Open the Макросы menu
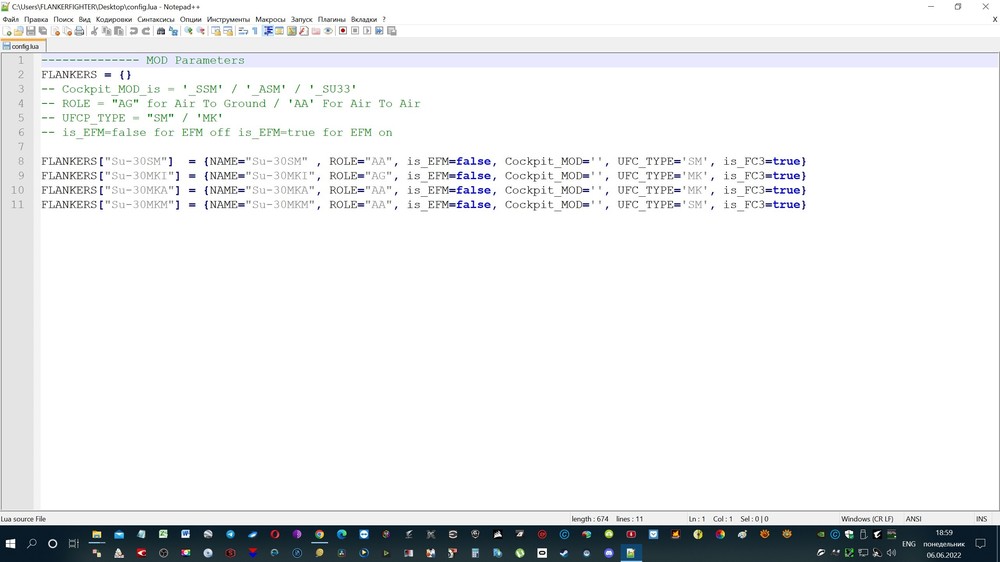The width and height of the screenshot is (1000, 562). 270,19
